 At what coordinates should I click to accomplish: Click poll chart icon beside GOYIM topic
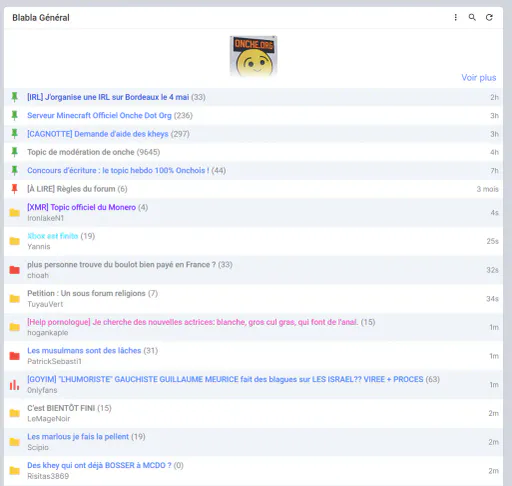coord(14,385)
